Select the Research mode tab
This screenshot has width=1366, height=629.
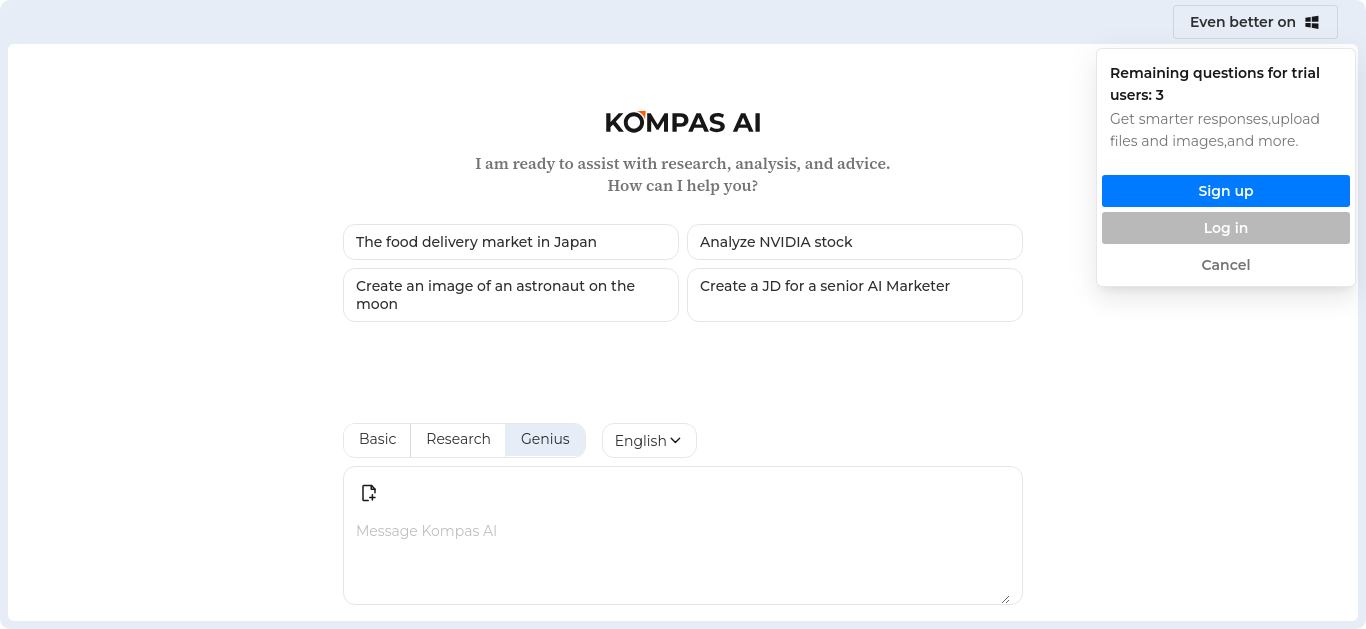pos(458,439)
